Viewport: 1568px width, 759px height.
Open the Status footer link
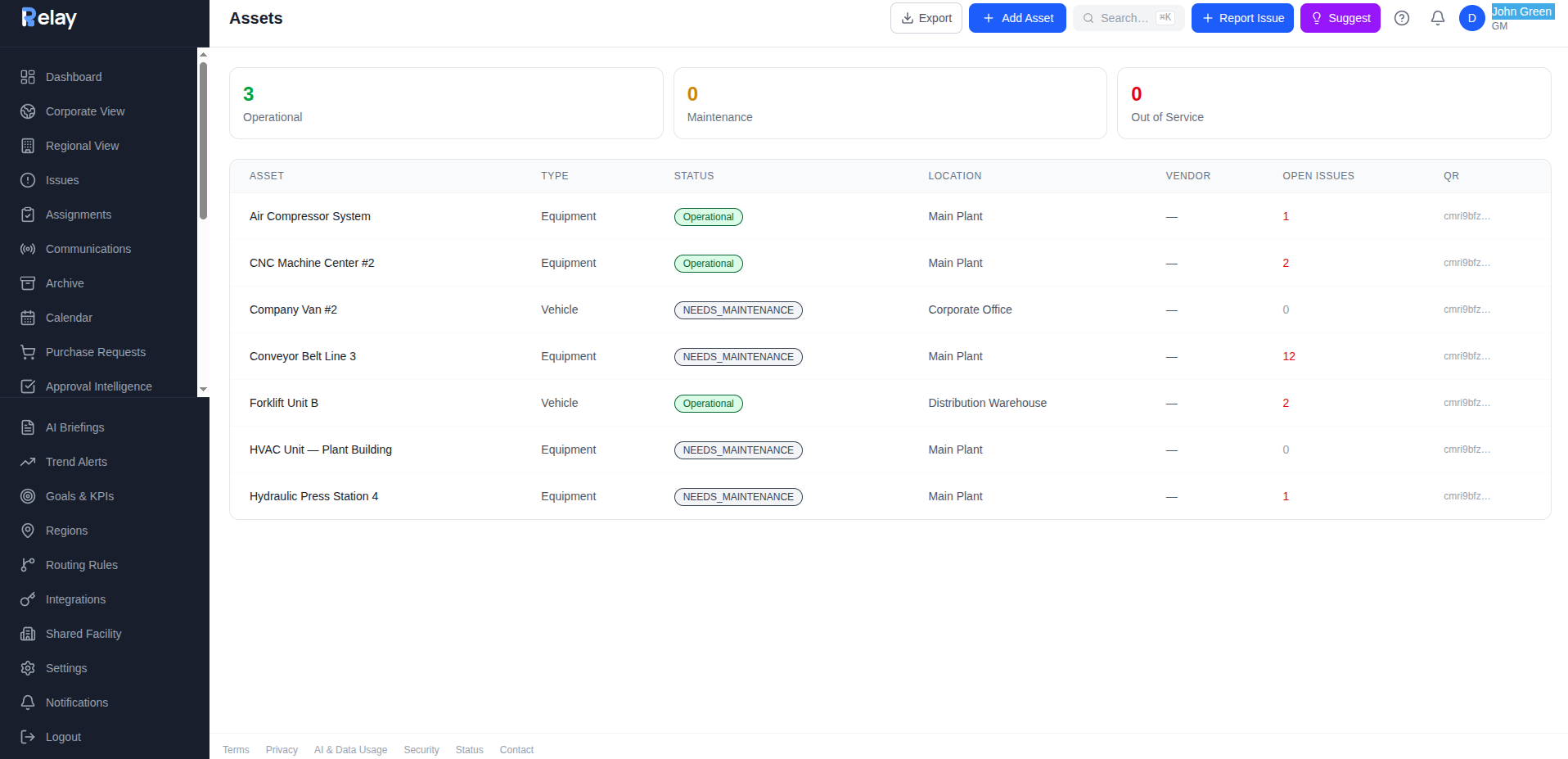click(x=470, y=750)
